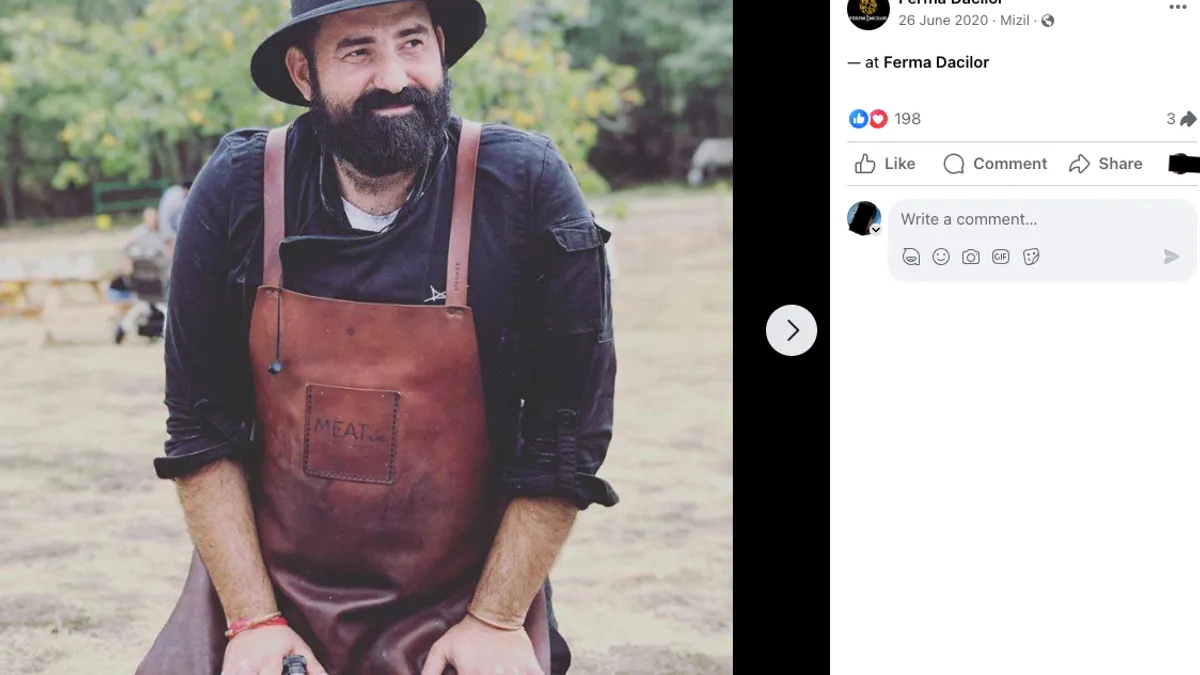Click the 26 June 2020 post date
The width and height of the screenshot is (1200, 675).
click(x=943, y=21)
